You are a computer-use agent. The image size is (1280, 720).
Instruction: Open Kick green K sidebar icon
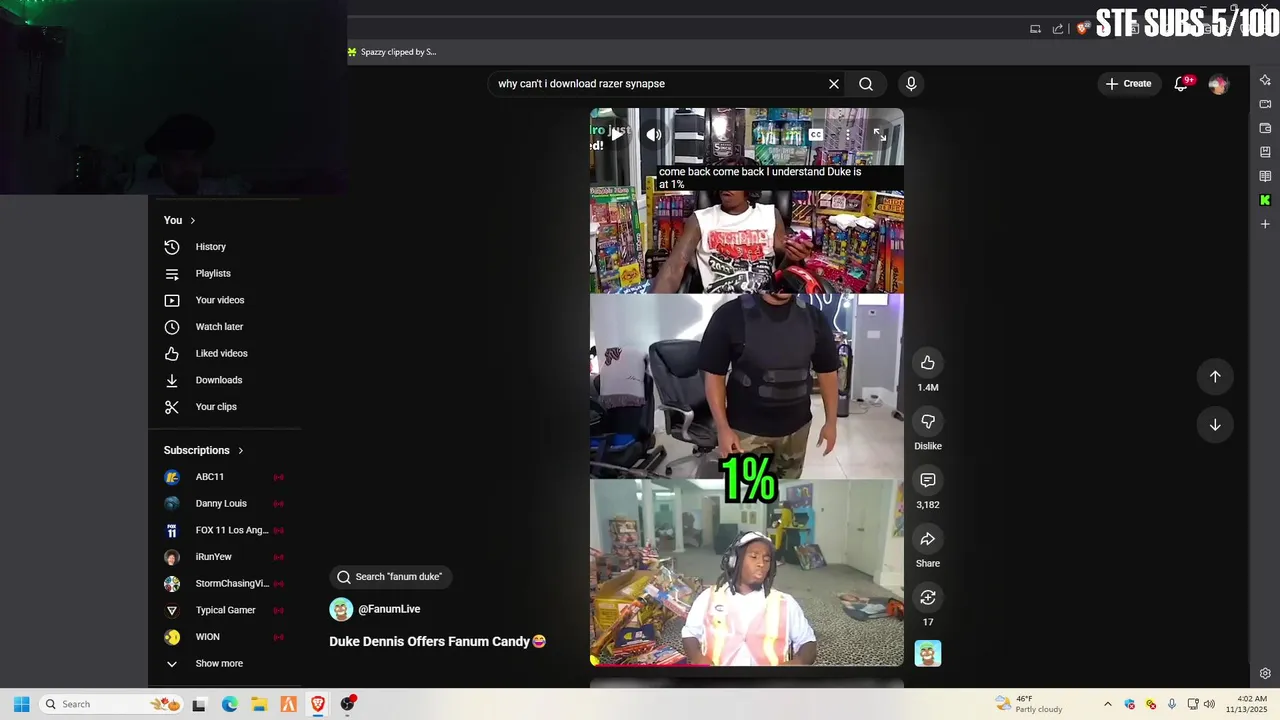pyautogui.click(x=1265, y=200)
